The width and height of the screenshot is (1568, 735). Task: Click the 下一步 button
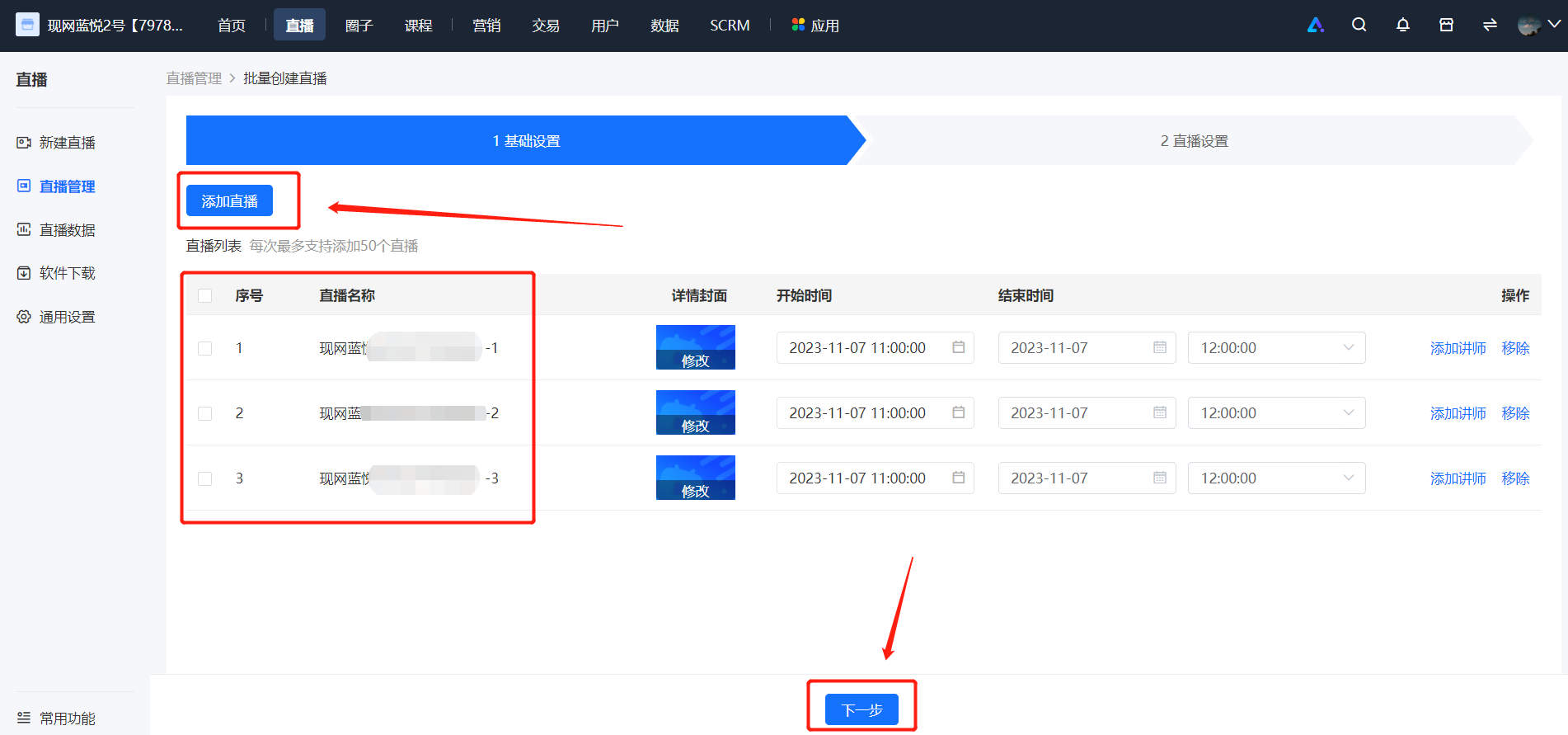pyautogui.click(x=861, y=709)
